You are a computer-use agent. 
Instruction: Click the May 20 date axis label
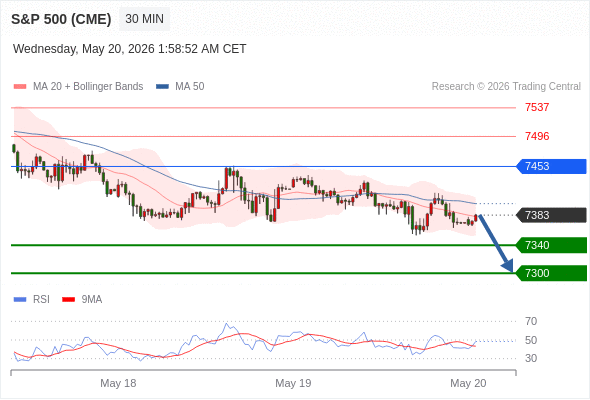pos(468,383)
